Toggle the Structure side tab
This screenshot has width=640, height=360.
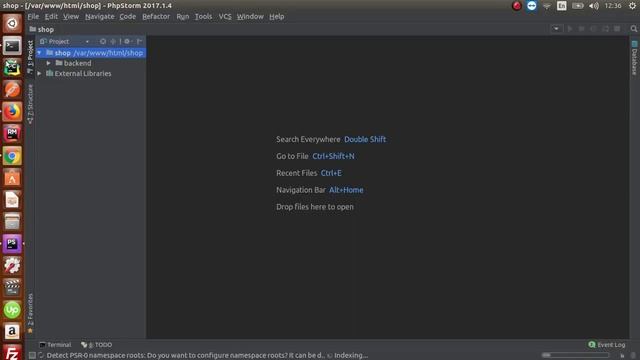point(30,104)
